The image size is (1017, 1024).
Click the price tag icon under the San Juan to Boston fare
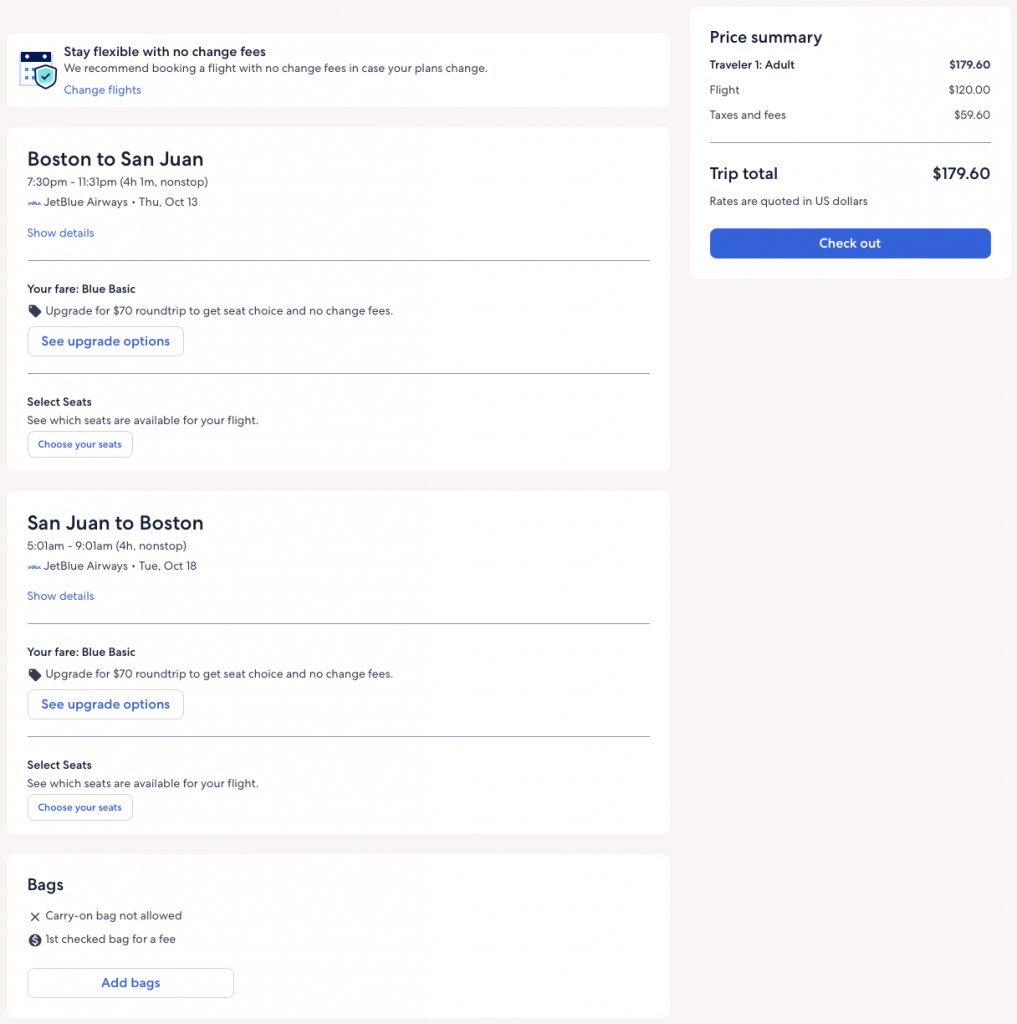35,674
